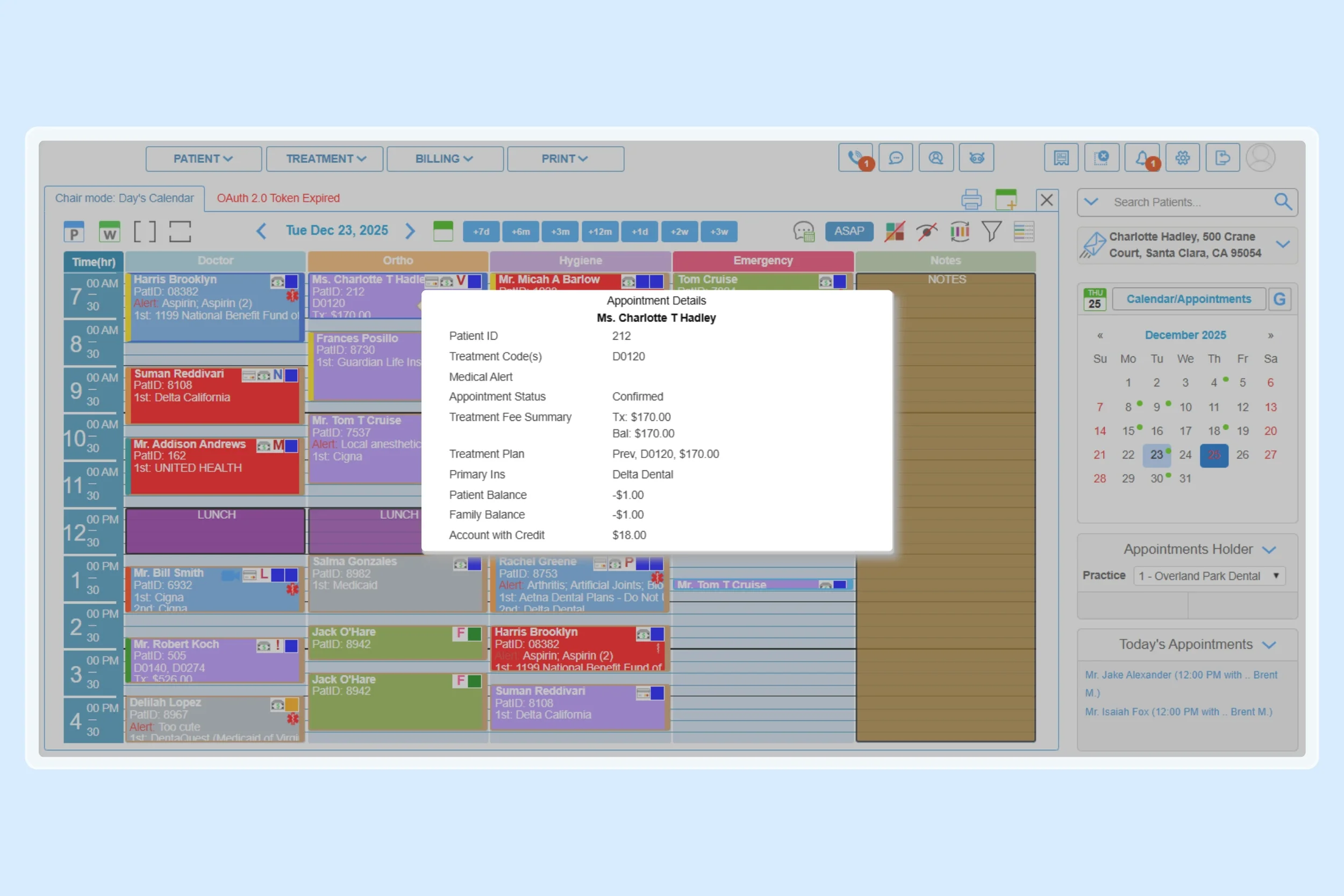Open the appointment filter funnel icon

991,232
